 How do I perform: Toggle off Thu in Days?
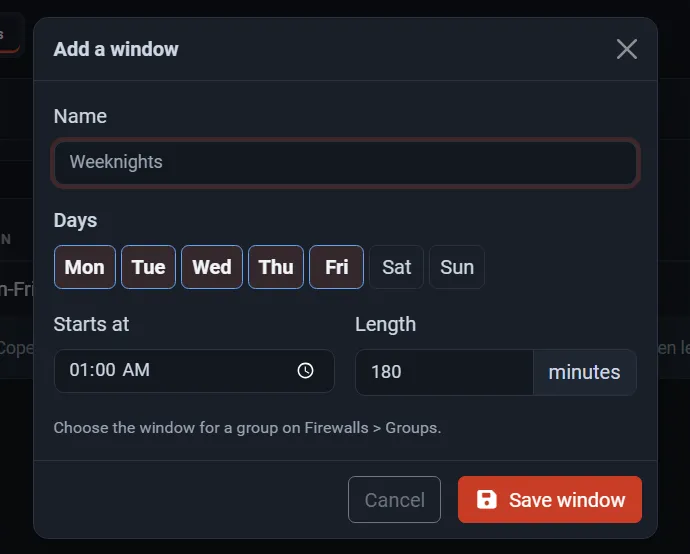click(276, 267)
